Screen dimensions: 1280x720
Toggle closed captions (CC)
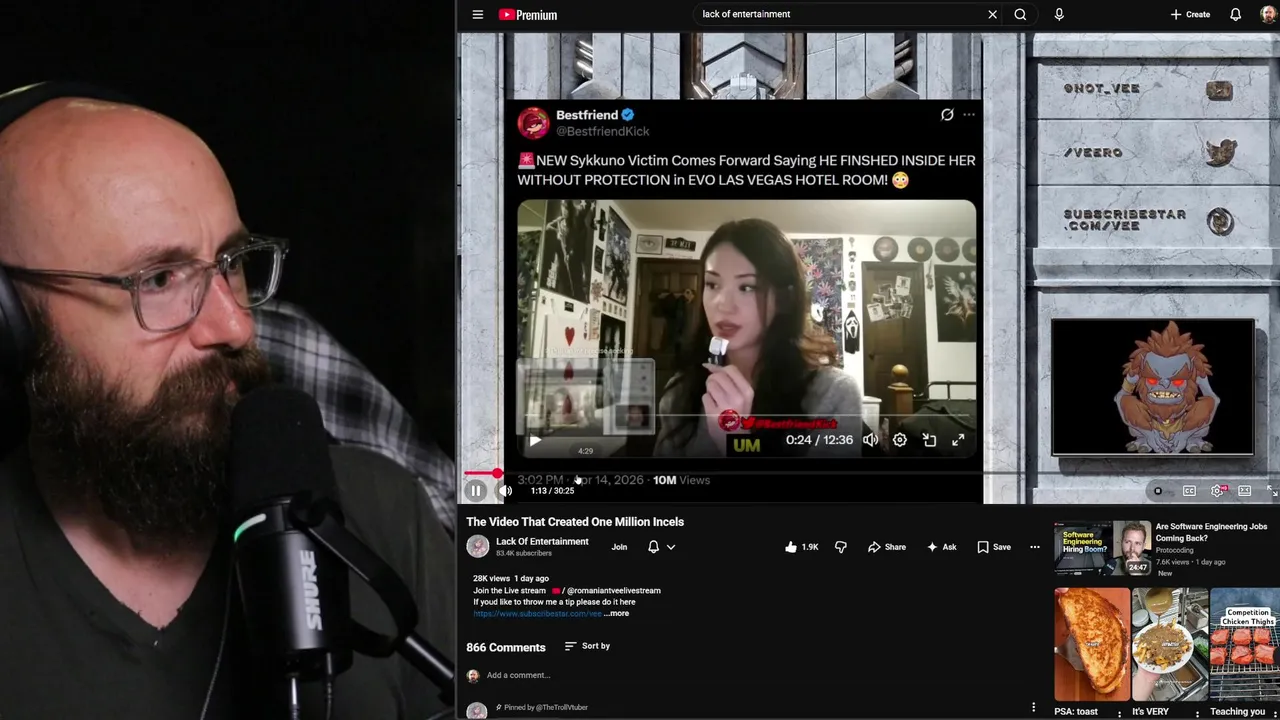coord(1189,491)
